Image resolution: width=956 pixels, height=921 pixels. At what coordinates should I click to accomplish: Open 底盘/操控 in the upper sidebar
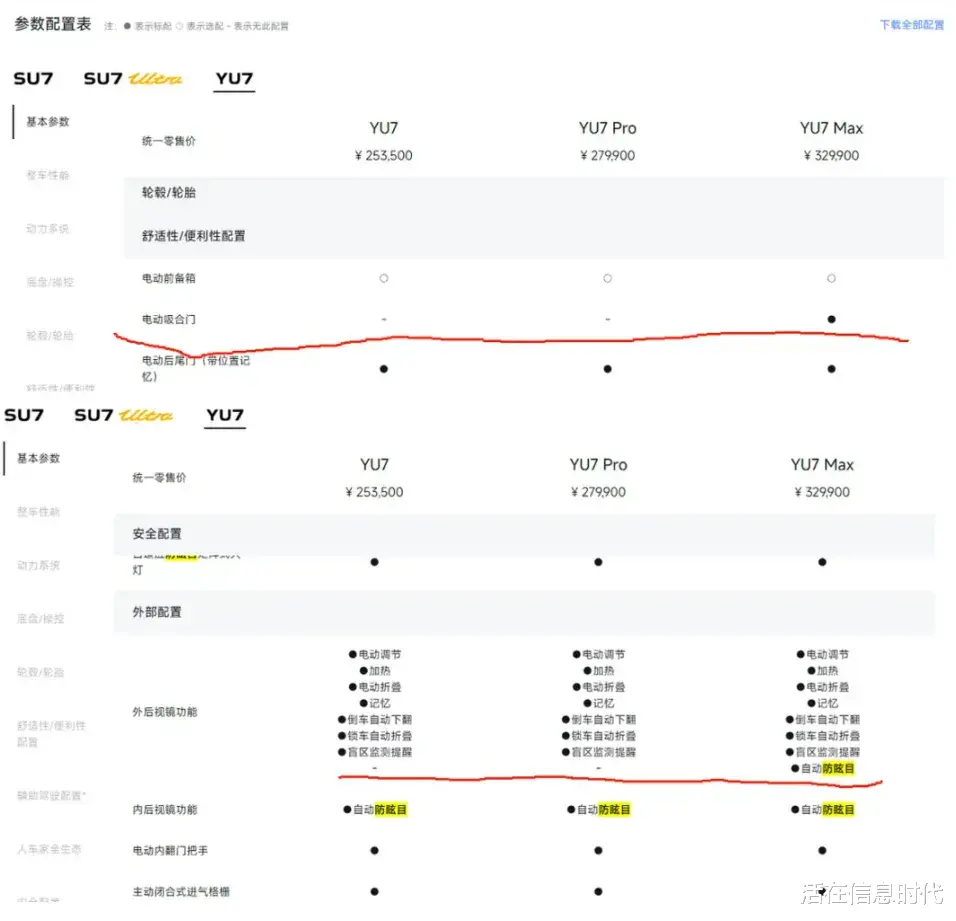click(x=50, y=282)
